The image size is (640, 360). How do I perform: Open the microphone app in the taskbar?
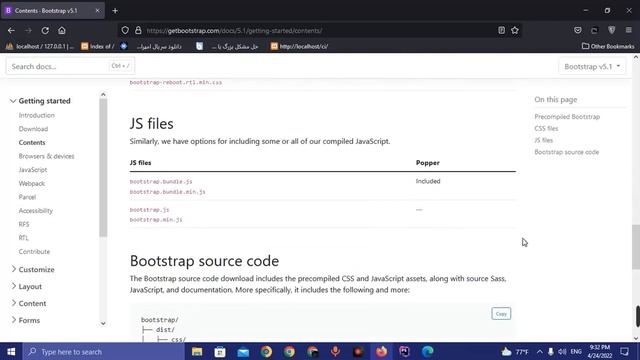(335, 351)
